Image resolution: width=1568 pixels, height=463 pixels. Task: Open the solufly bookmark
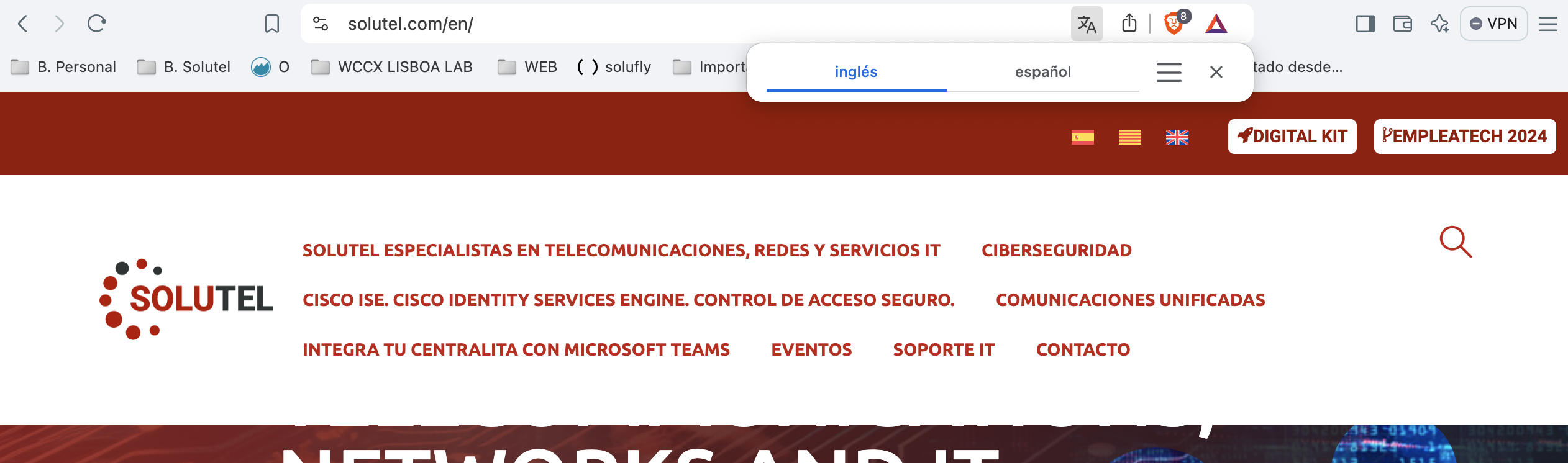(614, 67)
